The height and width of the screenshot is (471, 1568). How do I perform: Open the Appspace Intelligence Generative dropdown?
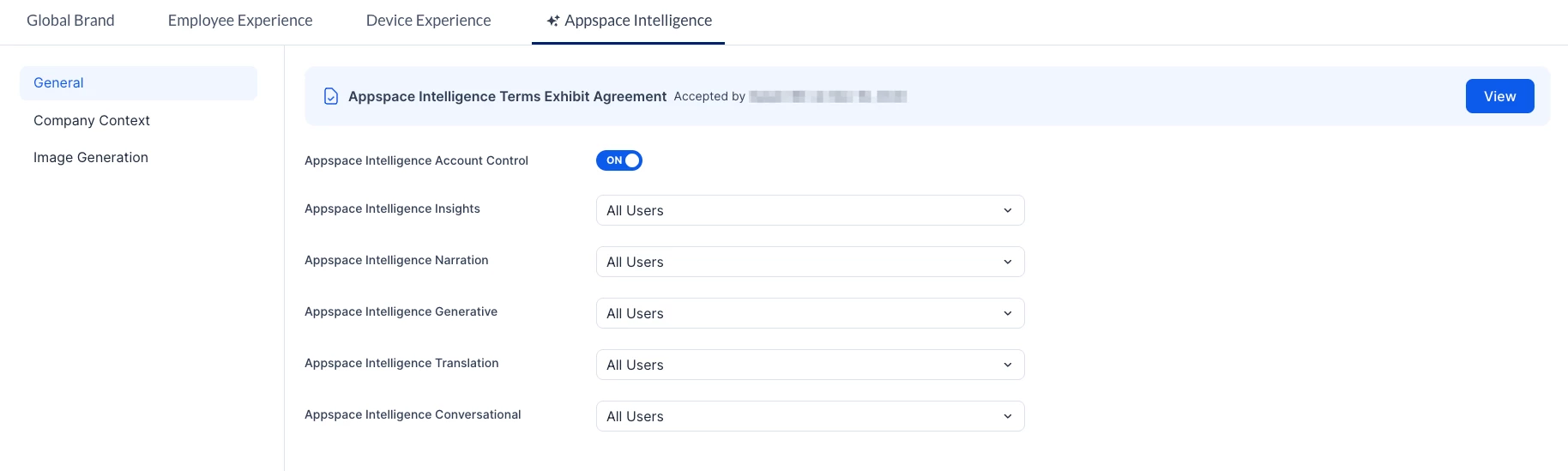pyautogui.click(x=809, y=313)
